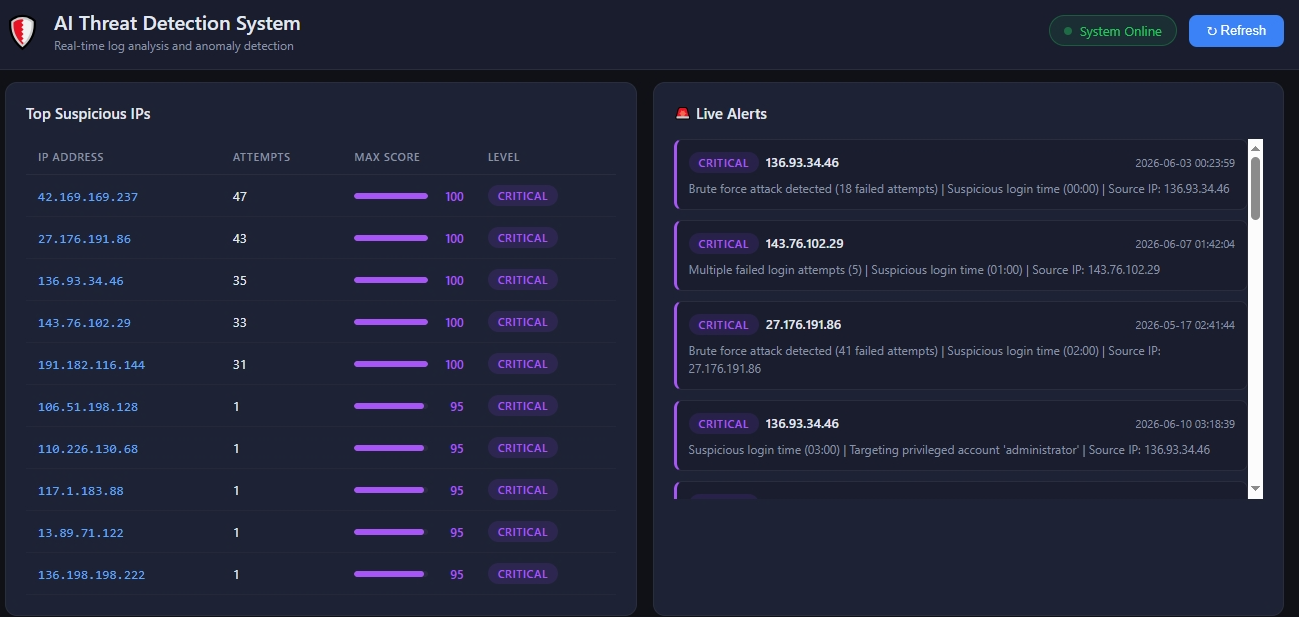
Task: Click alerts scrollbar up arrow
Action: click(x=1256, y=147)
